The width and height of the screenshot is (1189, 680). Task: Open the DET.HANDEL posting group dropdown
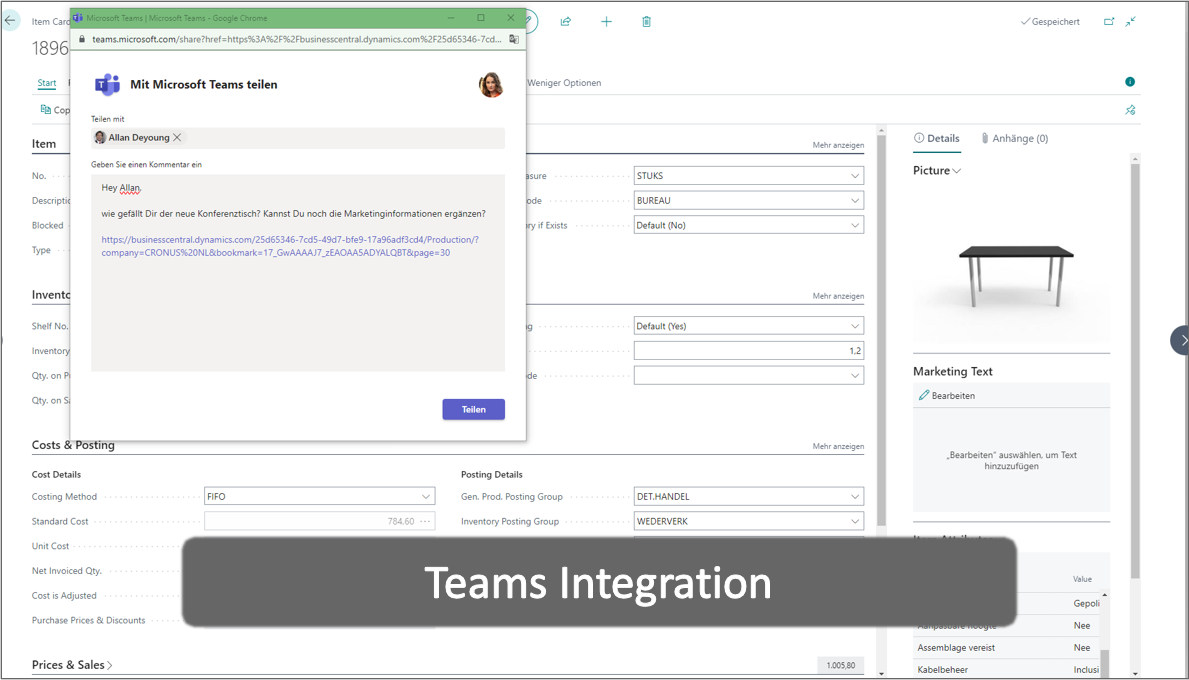click(855, 497)
